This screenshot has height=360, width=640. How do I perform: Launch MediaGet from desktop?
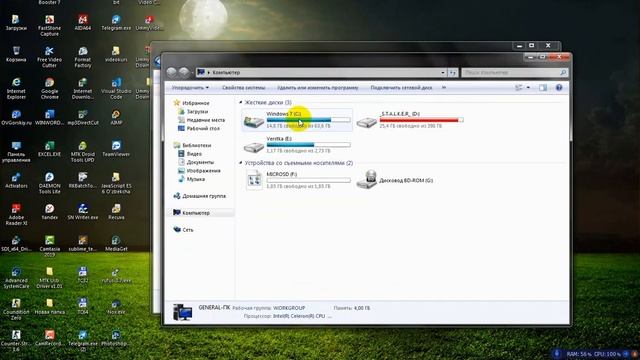(x=116, y=243)
